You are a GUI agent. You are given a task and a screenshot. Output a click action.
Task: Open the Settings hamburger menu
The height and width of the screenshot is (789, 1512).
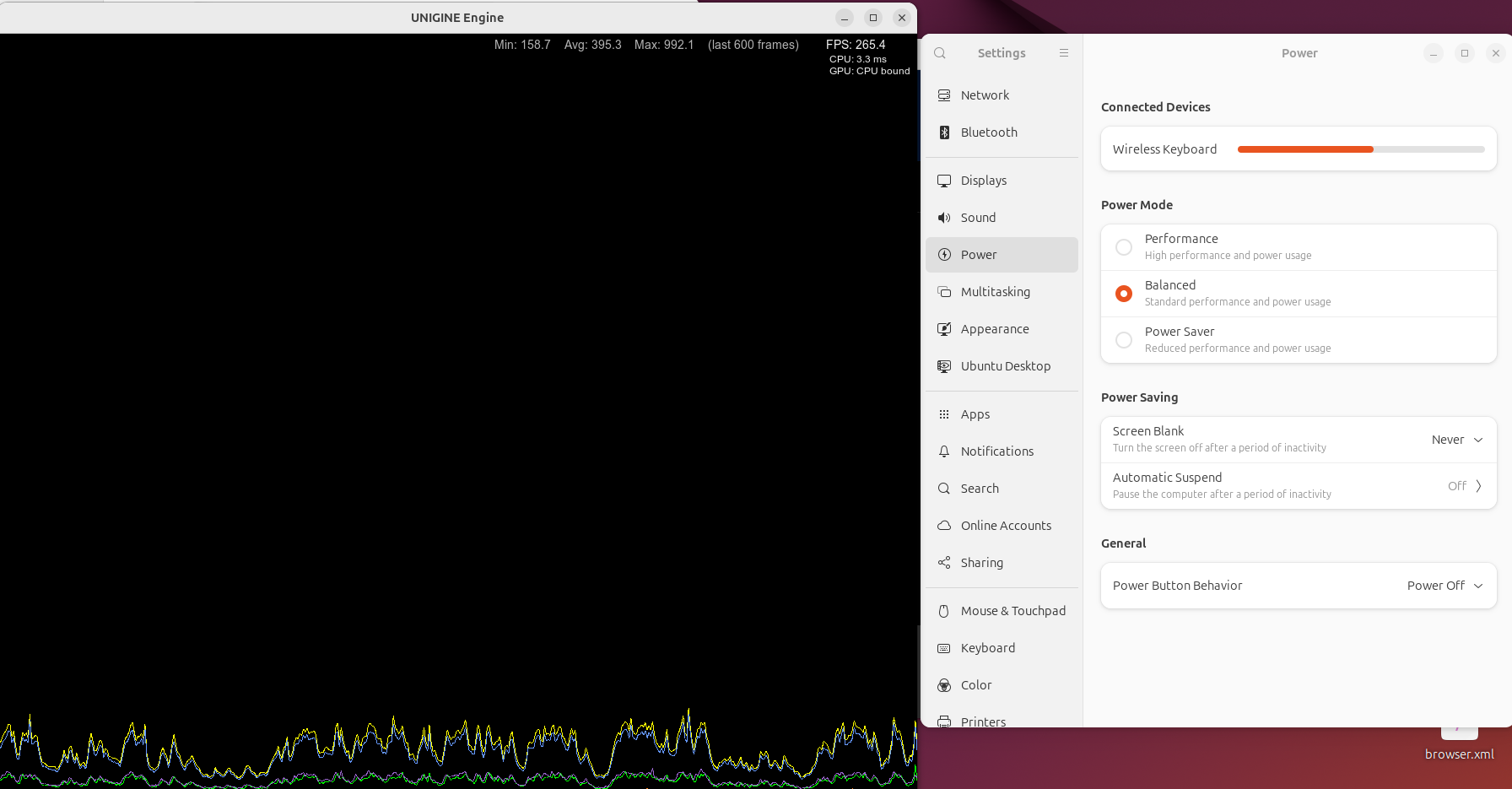(1064, 53)
